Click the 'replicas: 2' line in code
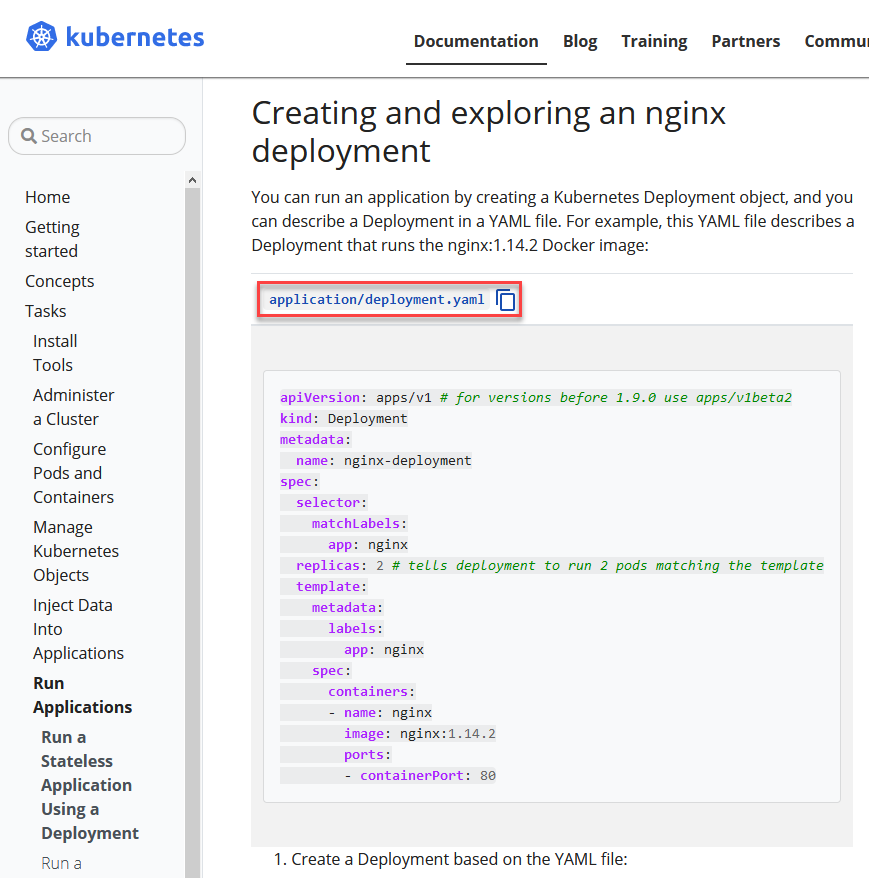869x878 pixels. click(340, 566)
